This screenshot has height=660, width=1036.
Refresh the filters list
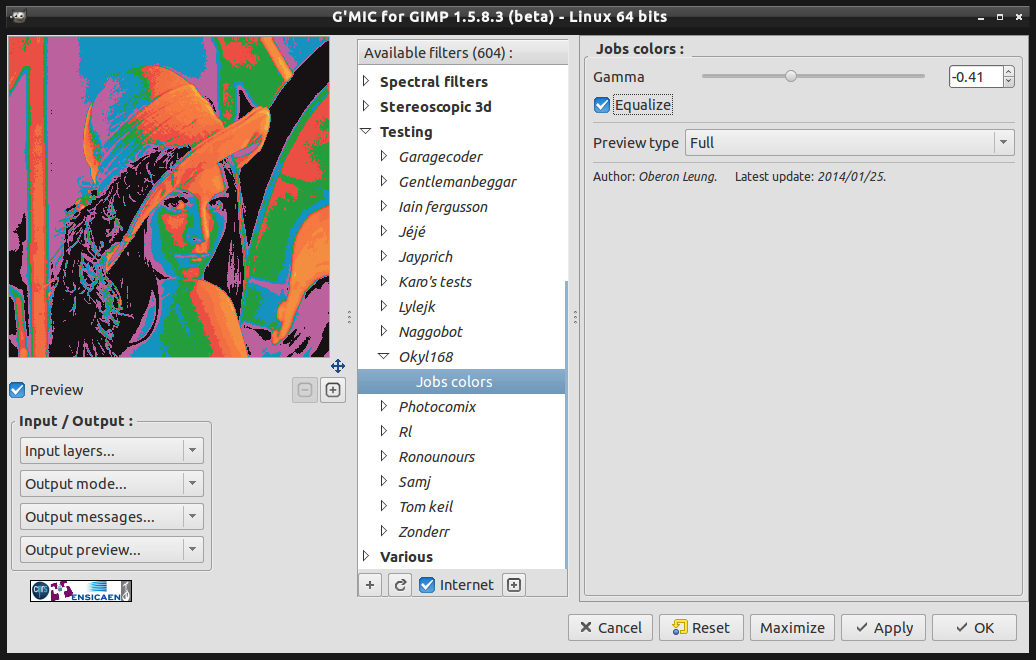[x=400, y=585]
